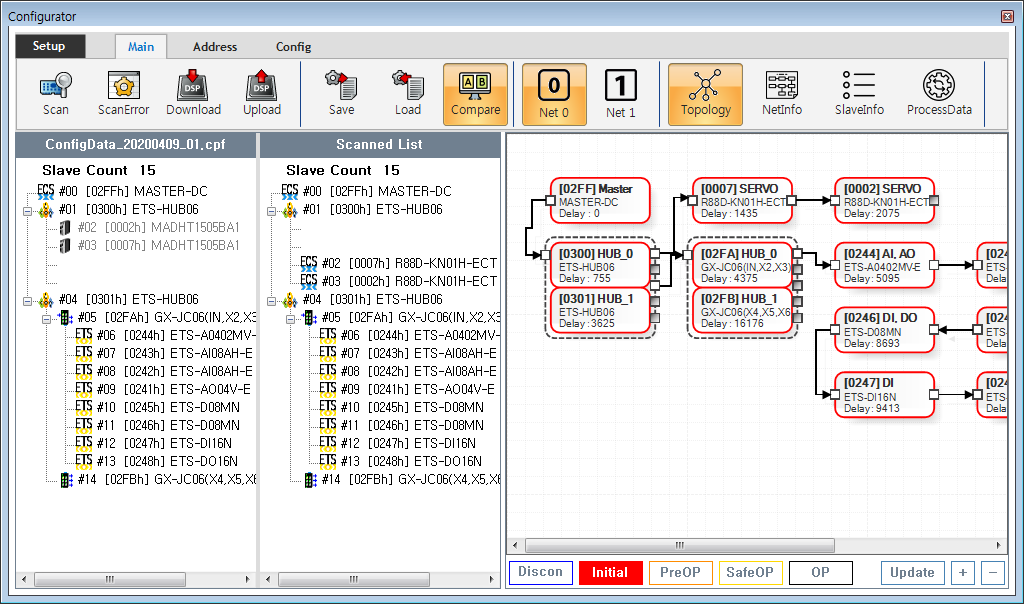Collapse #04 ETS-HUB06 in Scanned List
The width and height of the screenshot is (1024, 604).
270,300
